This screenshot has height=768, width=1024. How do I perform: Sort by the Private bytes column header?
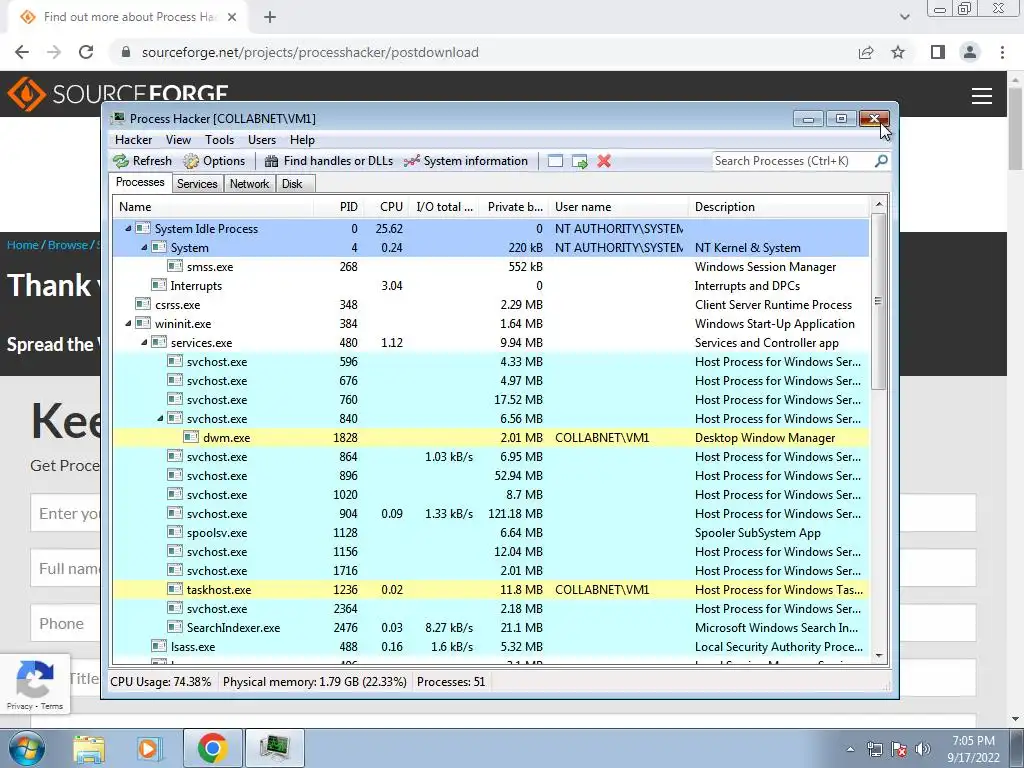tap(514, 207)
